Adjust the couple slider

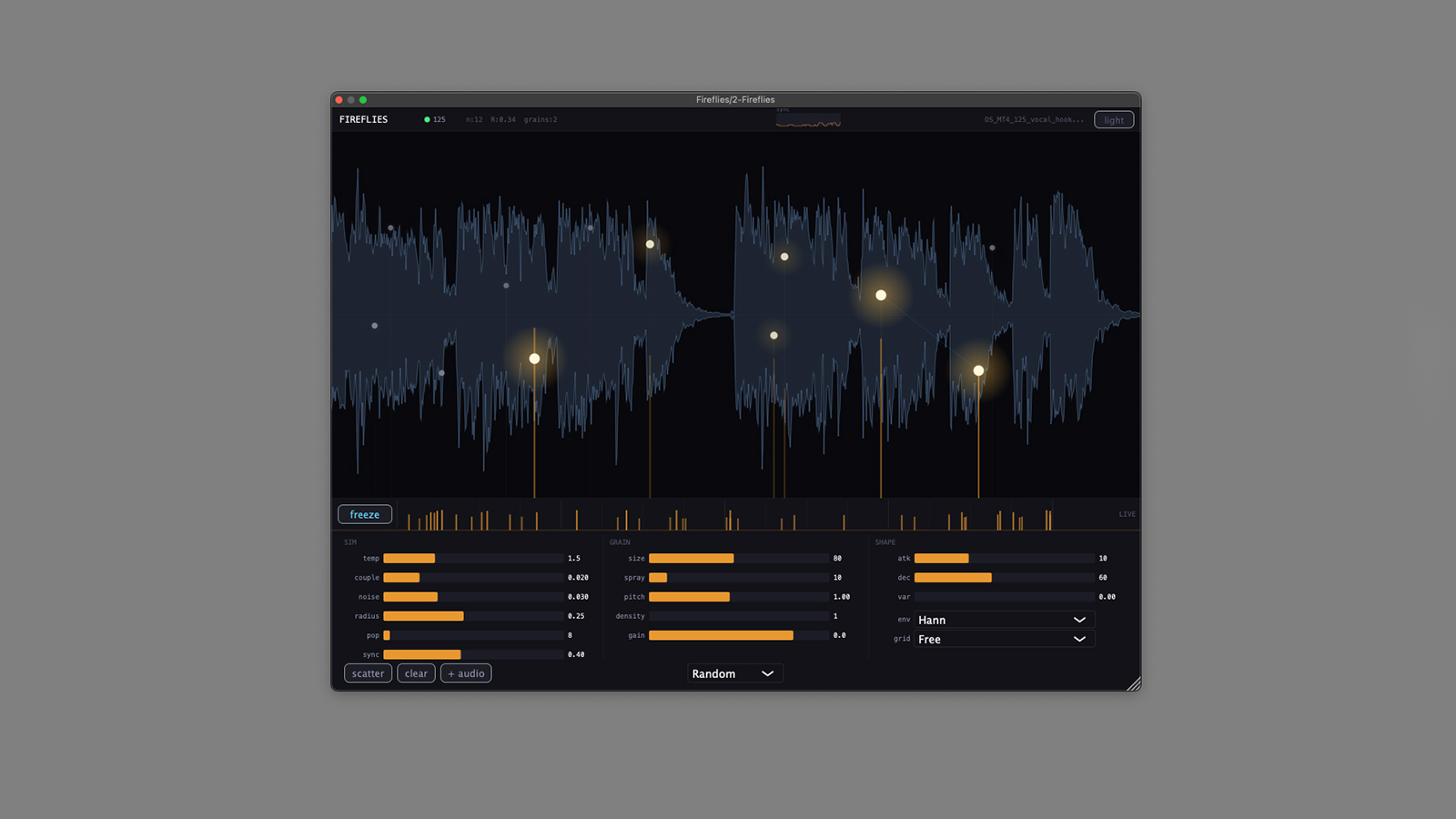(473, 578)
